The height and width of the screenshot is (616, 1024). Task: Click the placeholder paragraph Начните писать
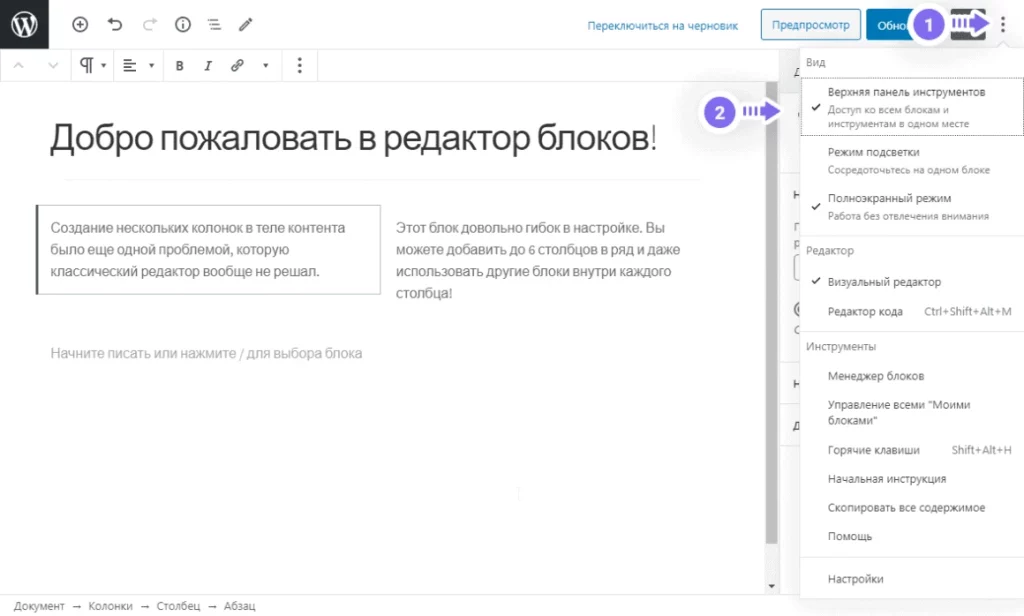[206, 353]
